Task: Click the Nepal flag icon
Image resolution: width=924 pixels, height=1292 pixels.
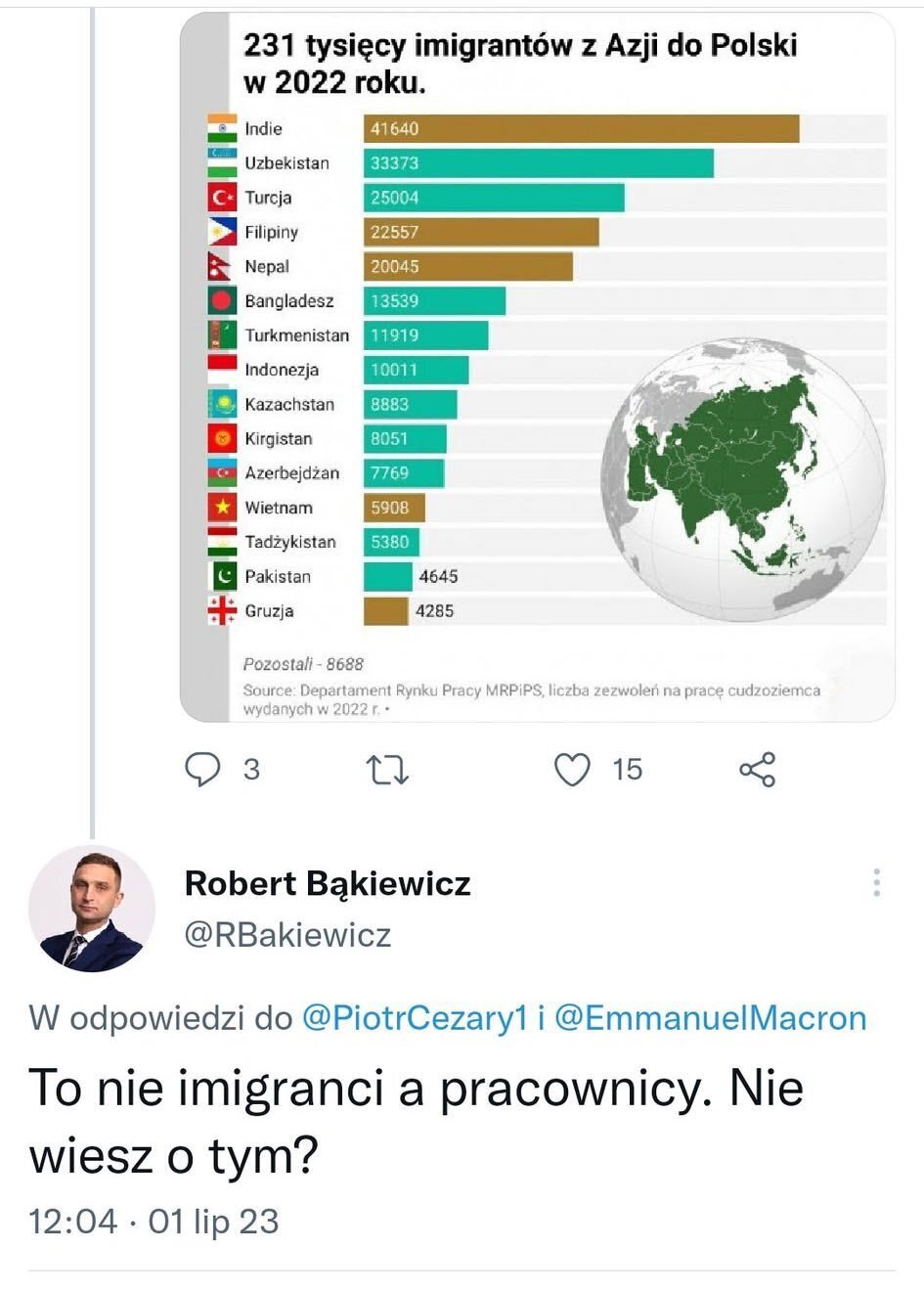Action: (220, 266)
